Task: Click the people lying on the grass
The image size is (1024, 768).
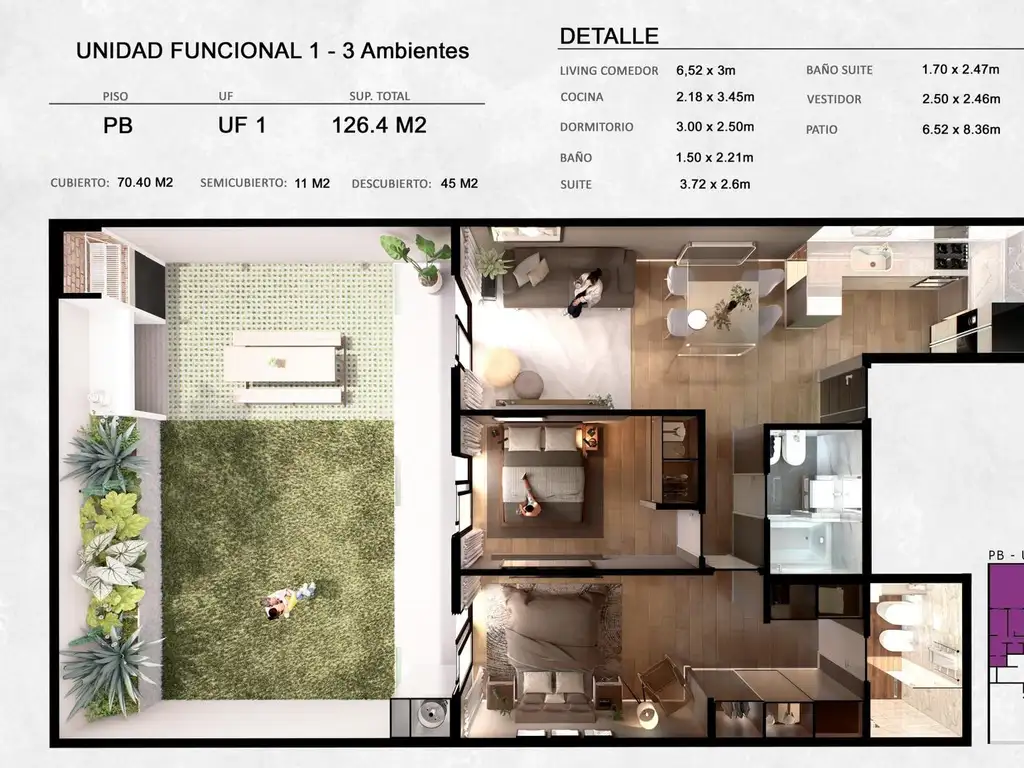Action: 289,600
